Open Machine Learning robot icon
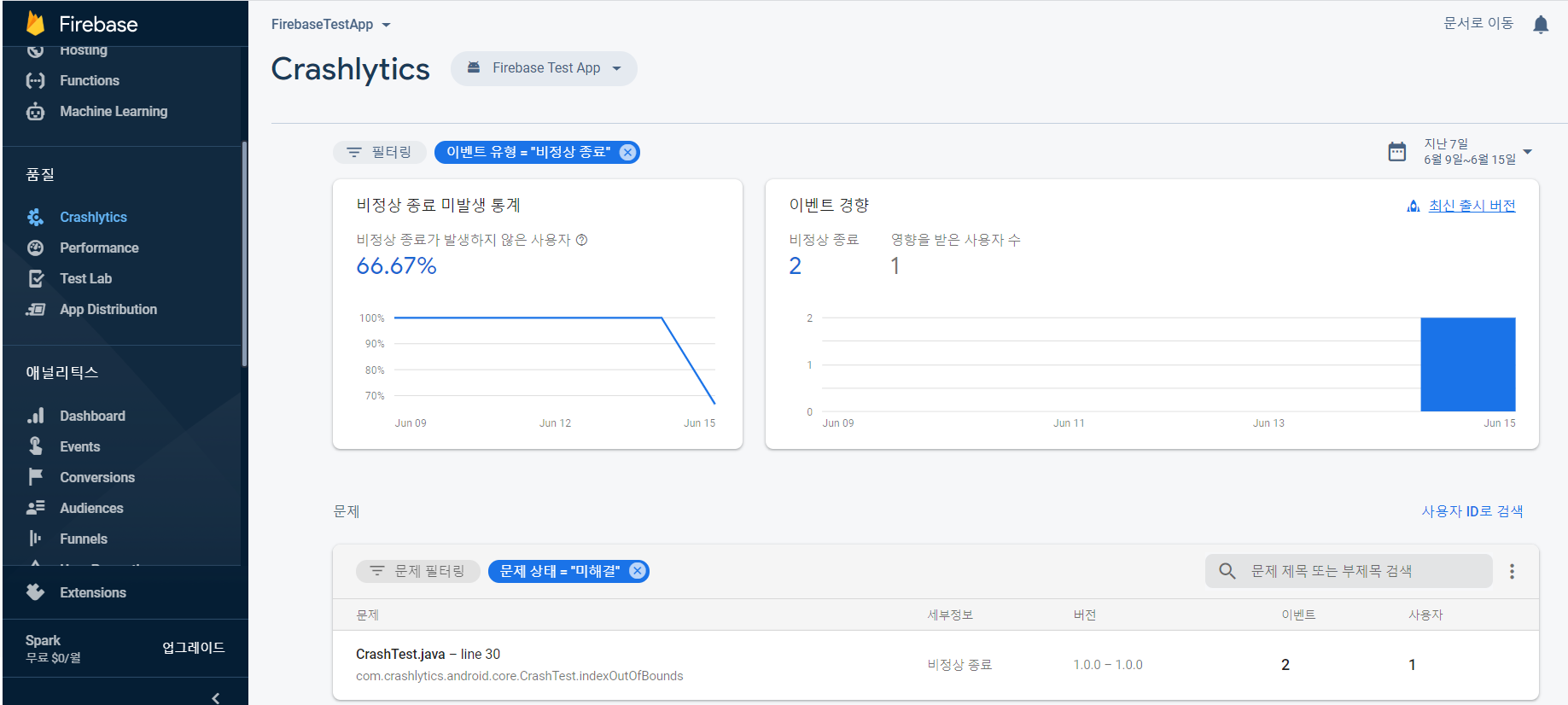The width and height of the screenshot is (1568, 705). [35, 111]
